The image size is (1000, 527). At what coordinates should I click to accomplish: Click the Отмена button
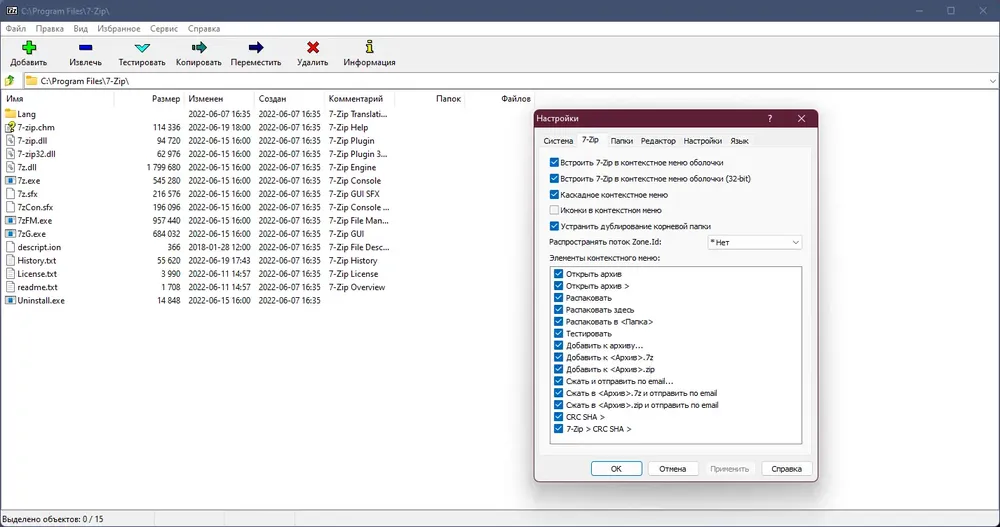(x=673, y=469)
